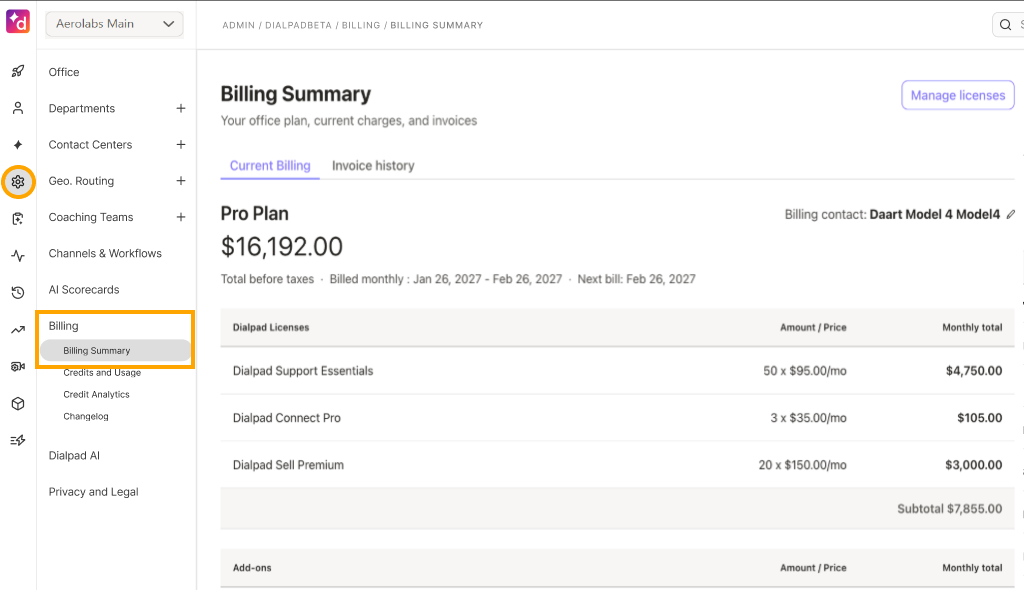
Task: Click the Daart Model 4 Model4 contact name
Action: tap(935, 214)
